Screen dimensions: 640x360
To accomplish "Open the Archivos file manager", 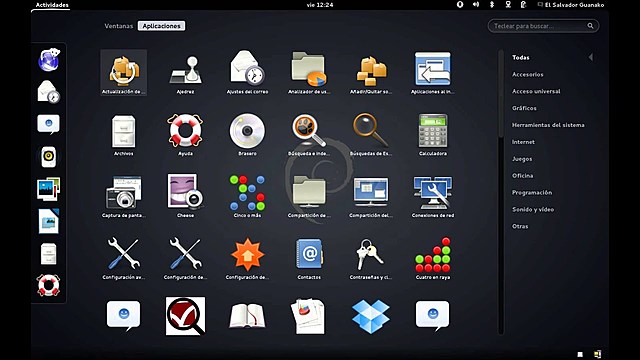I will pos(124,135).
